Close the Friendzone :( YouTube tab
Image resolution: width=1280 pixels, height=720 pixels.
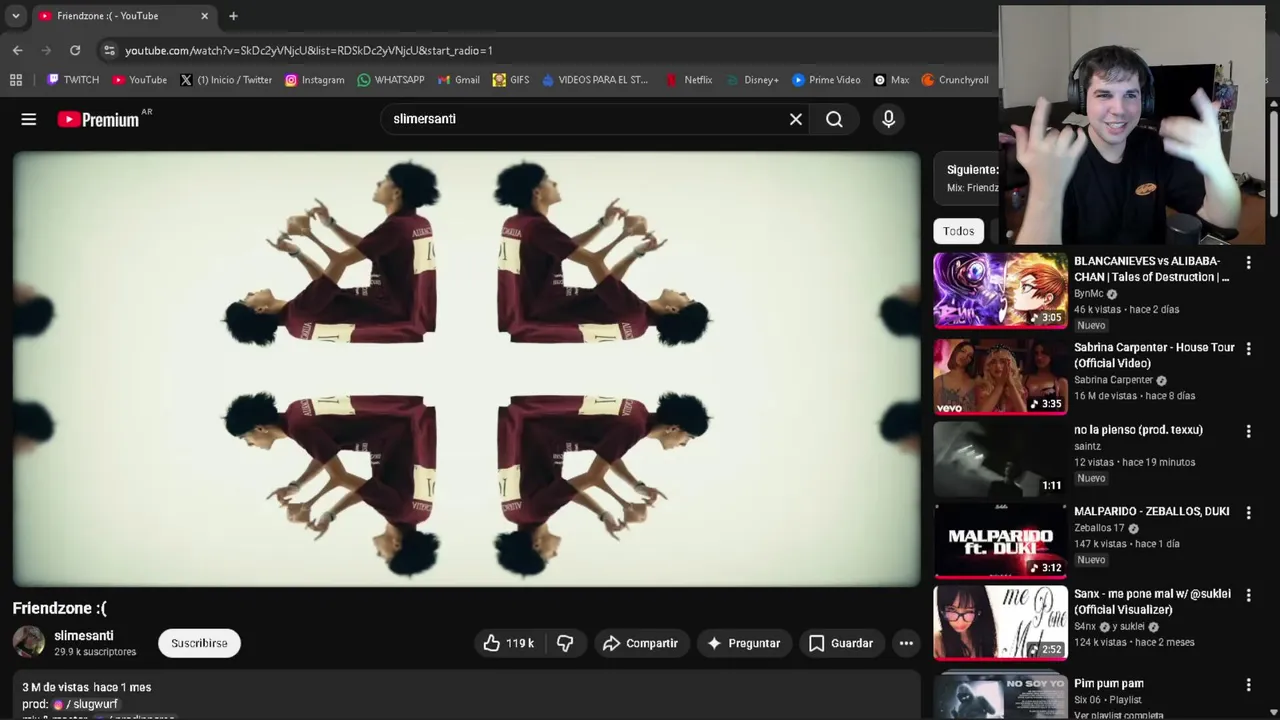[204, 16]
